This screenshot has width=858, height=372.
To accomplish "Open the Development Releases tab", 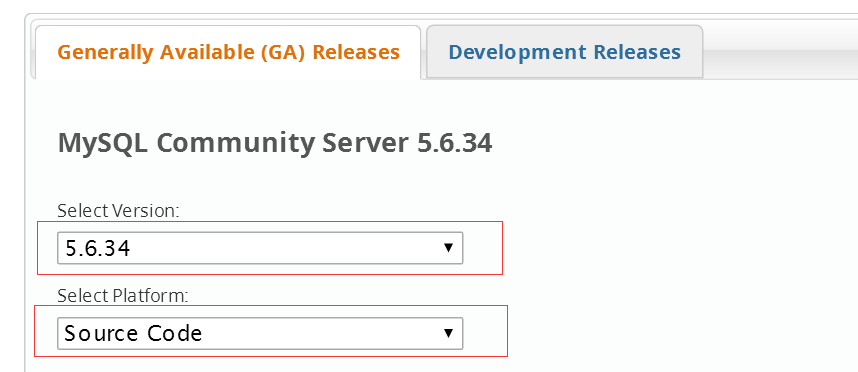I will coord(564,53).
